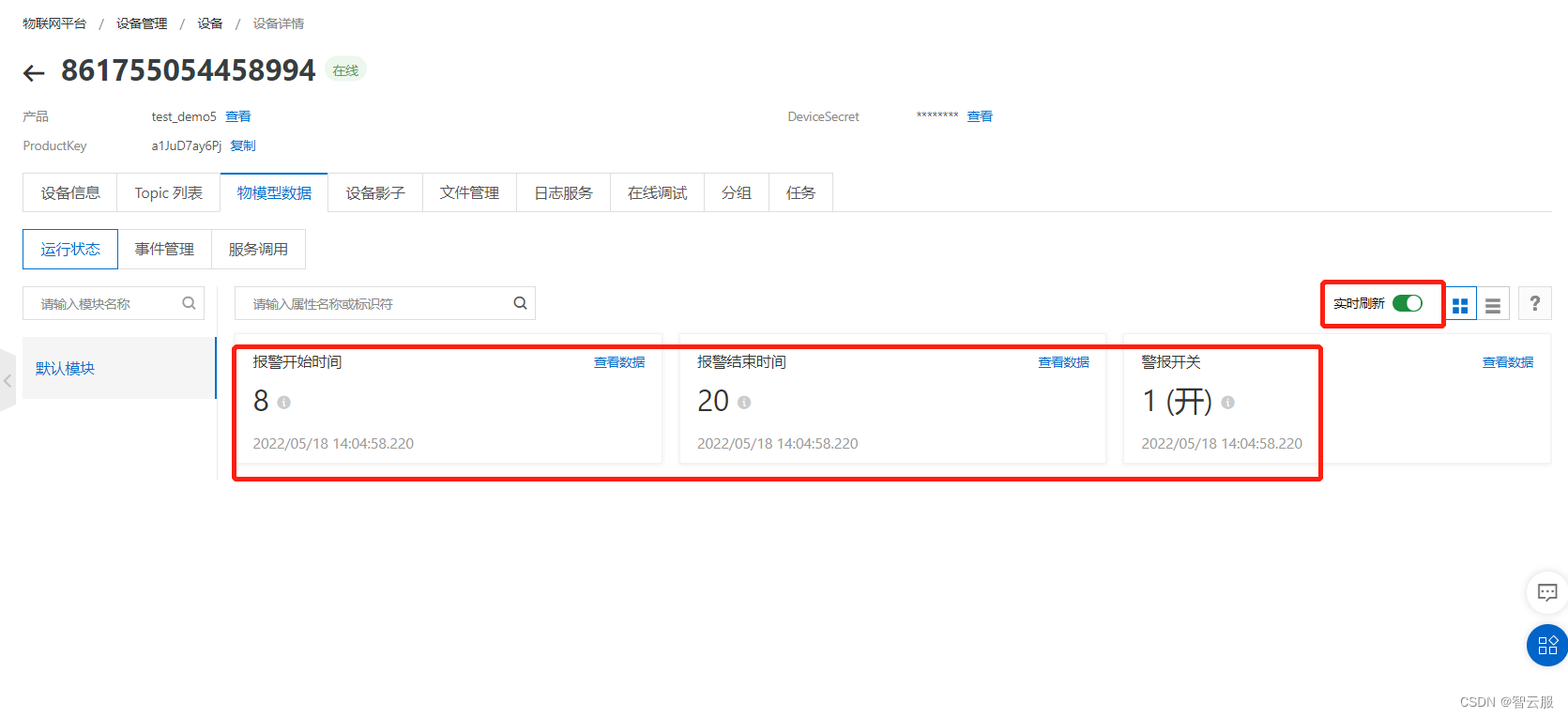
Task: Select the 事件管理 sub-tab
Action: [x=164, y=249]
